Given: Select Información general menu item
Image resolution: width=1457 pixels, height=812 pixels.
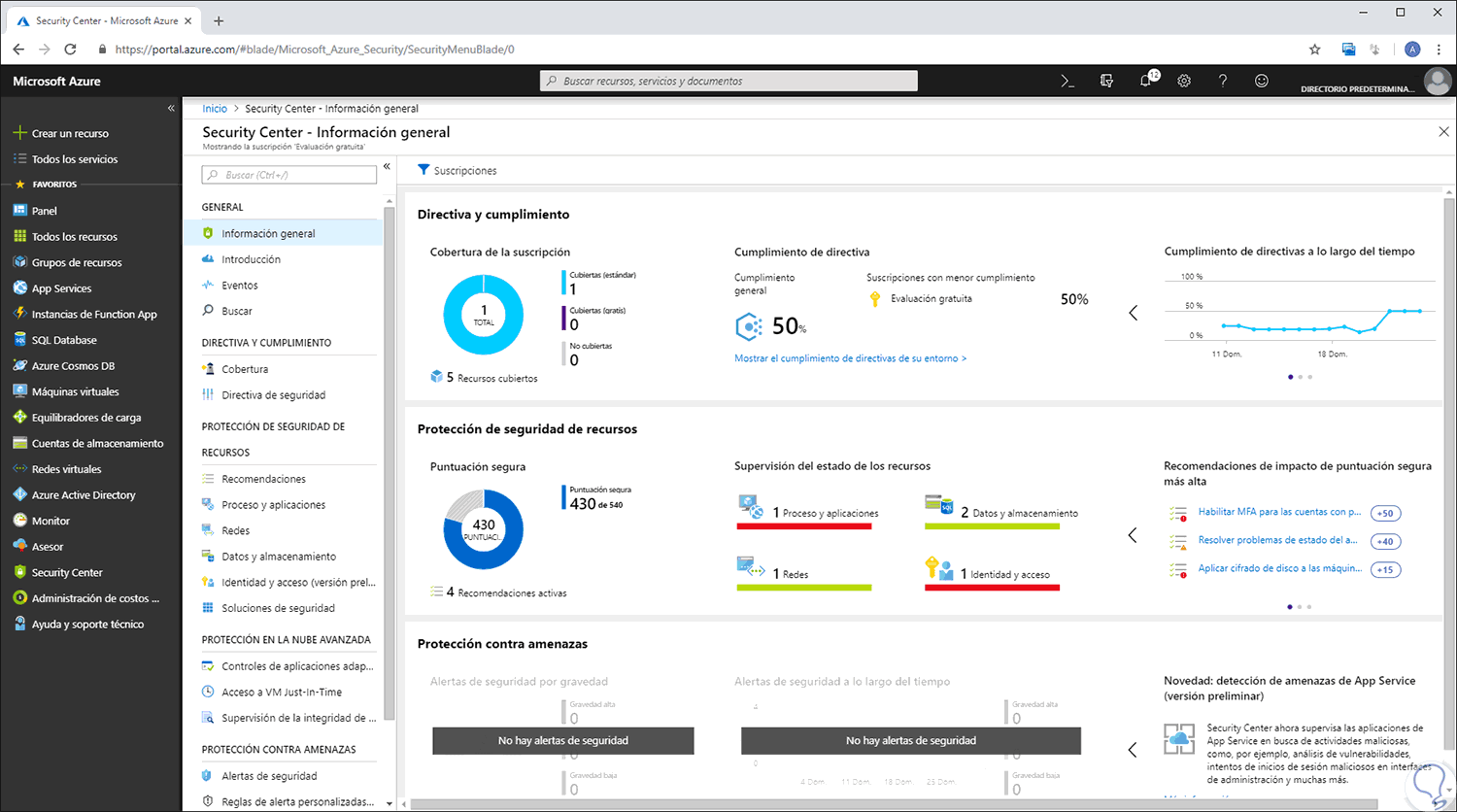Looking at the screenshot, I should tap(283, 233).
